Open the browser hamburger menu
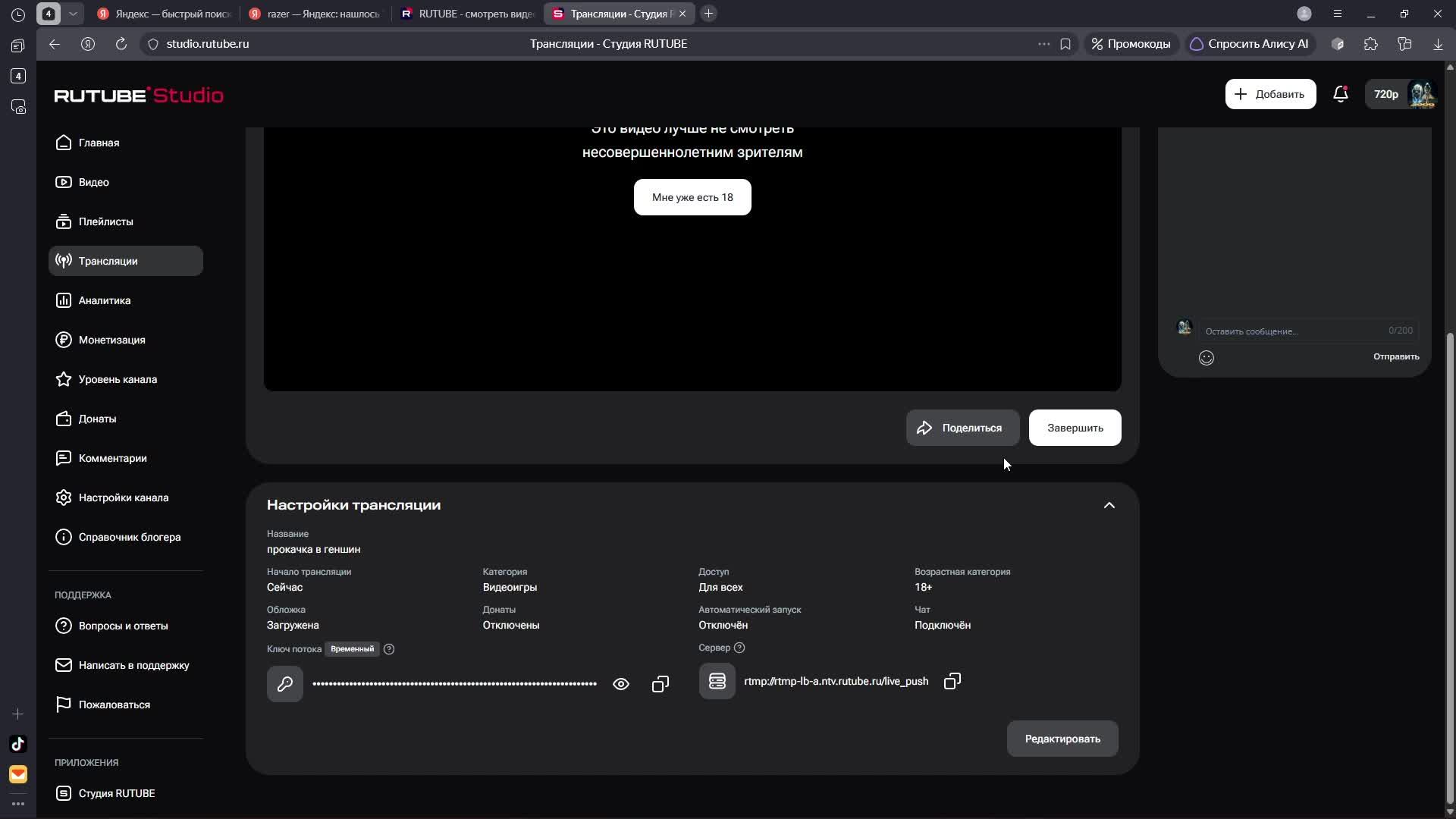The image size is (1456, 819). coord(1338,14)
